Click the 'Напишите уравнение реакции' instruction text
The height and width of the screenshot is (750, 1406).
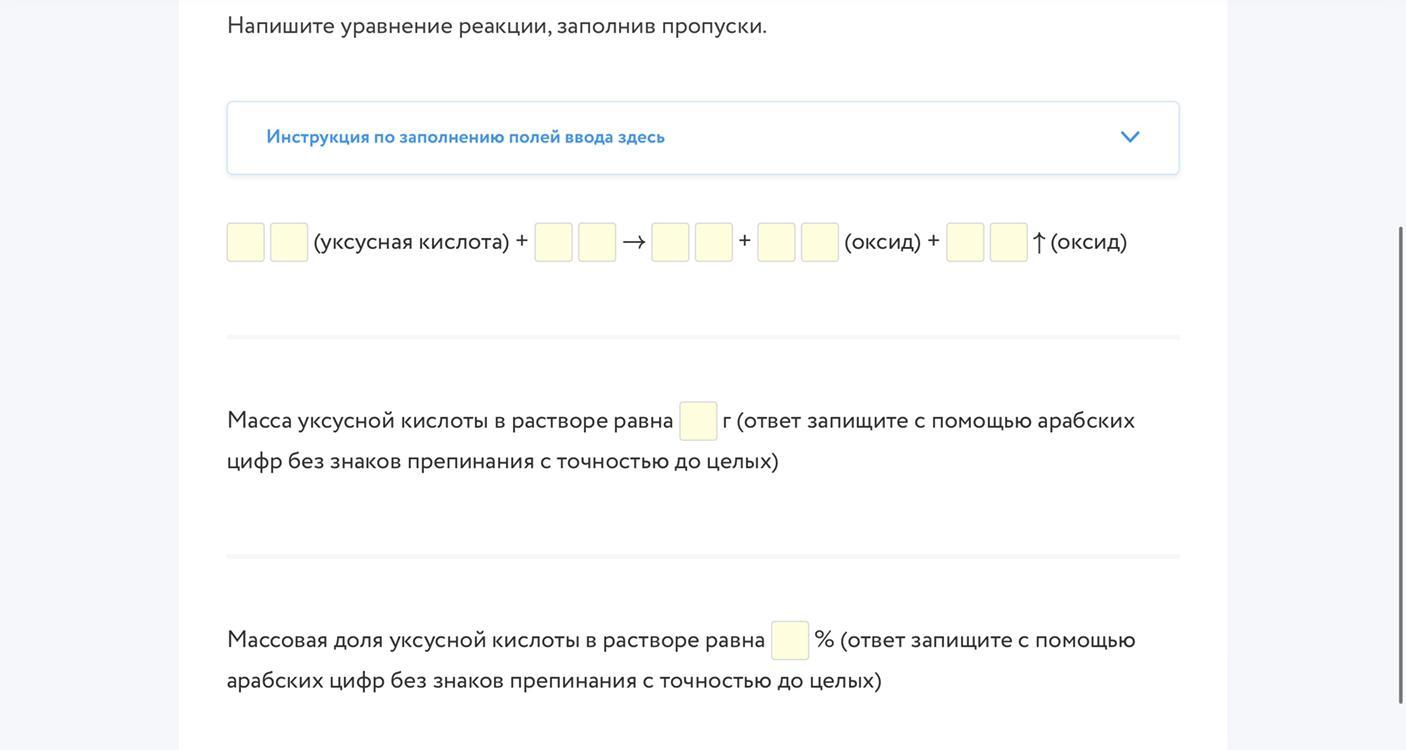[x=497, y=25]
